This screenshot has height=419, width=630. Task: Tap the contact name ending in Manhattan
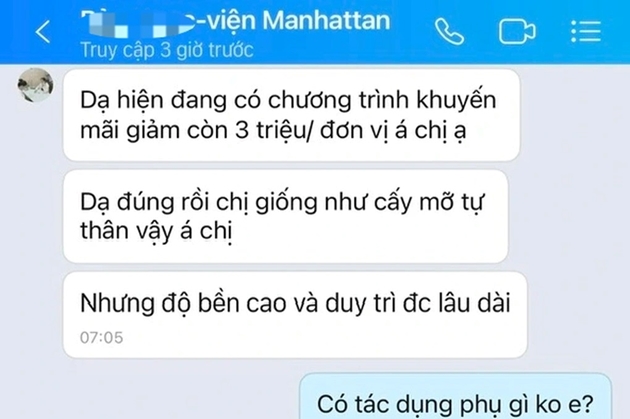[235, 20]
